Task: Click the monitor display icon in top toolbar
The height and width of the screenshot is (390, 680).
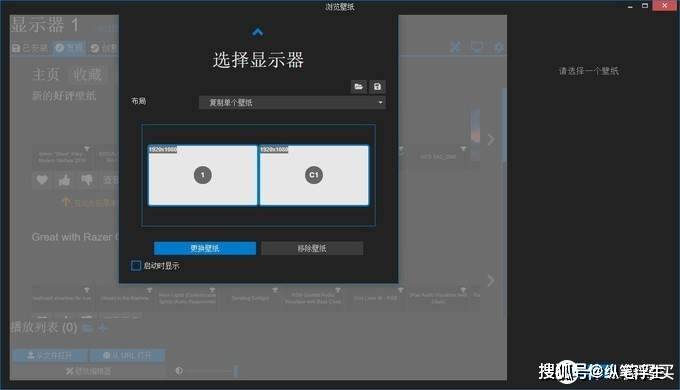Action: (477, 47)
